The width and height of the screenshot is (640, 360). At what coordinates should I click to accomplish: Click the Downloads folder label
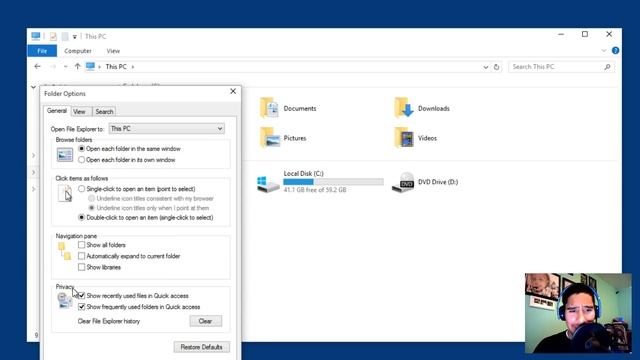433,108
